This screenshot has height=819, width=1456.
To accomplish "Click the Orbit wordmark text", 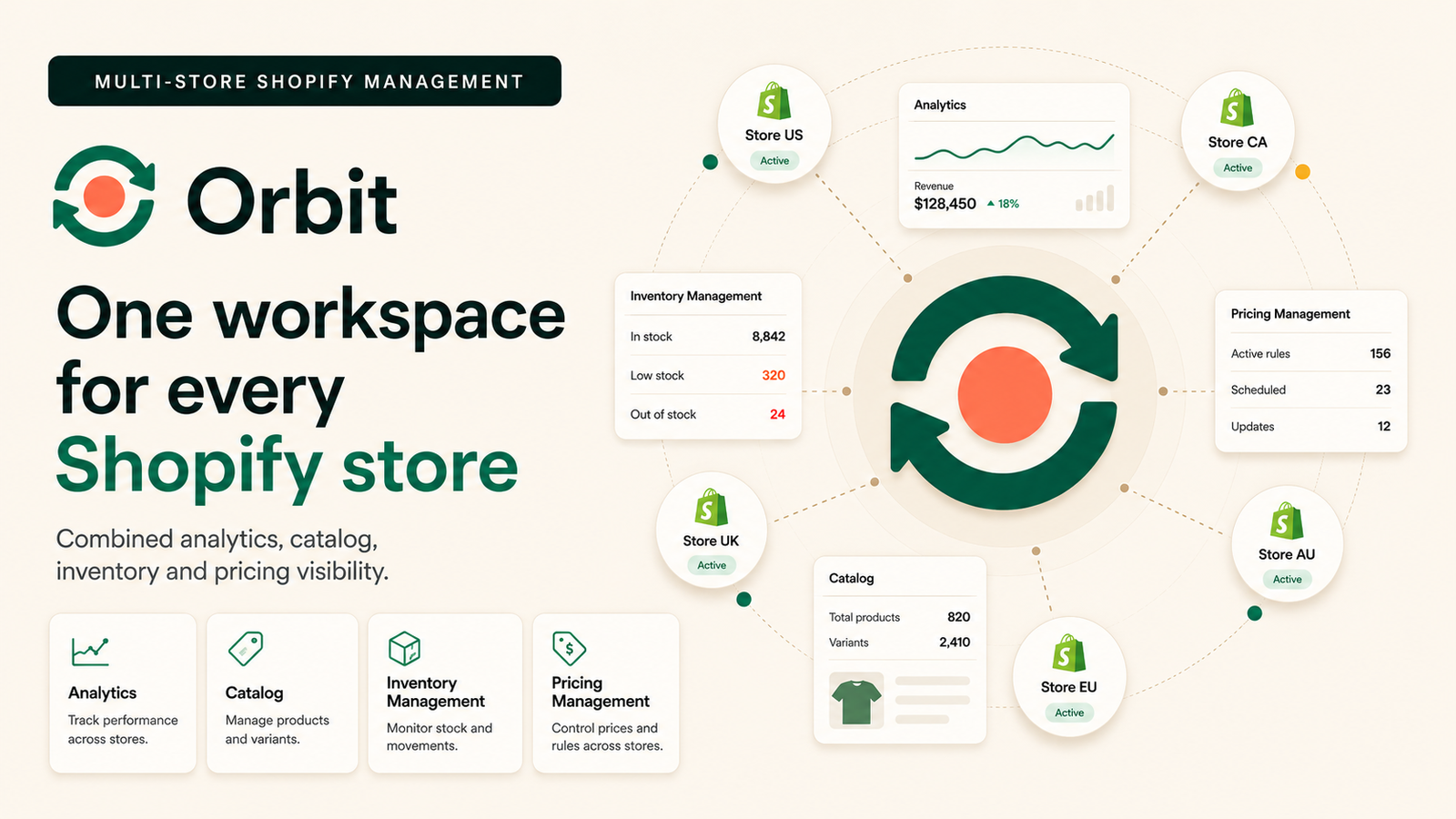I will tap(292, 202).
